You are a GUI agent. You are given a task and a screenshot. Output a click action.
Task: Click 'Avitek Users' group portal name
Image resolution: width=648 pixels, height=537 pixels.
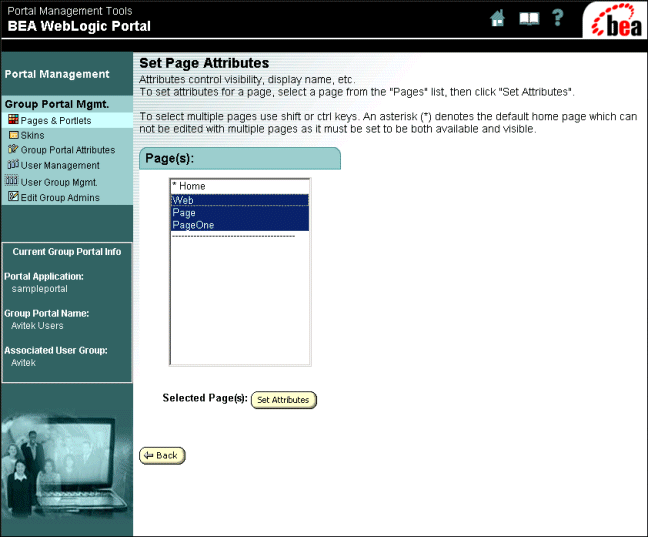point(37,326)
